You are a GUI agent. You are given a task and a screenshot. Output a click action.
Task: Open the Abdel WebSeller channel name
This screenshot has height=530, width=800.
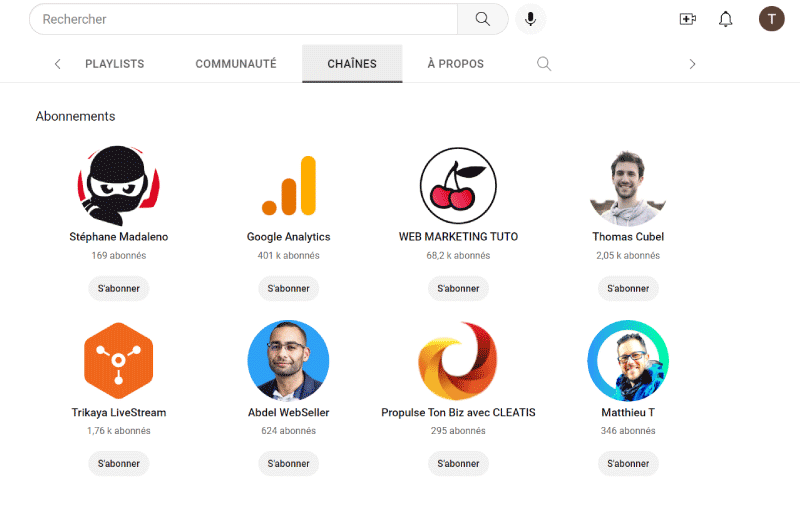288,412
